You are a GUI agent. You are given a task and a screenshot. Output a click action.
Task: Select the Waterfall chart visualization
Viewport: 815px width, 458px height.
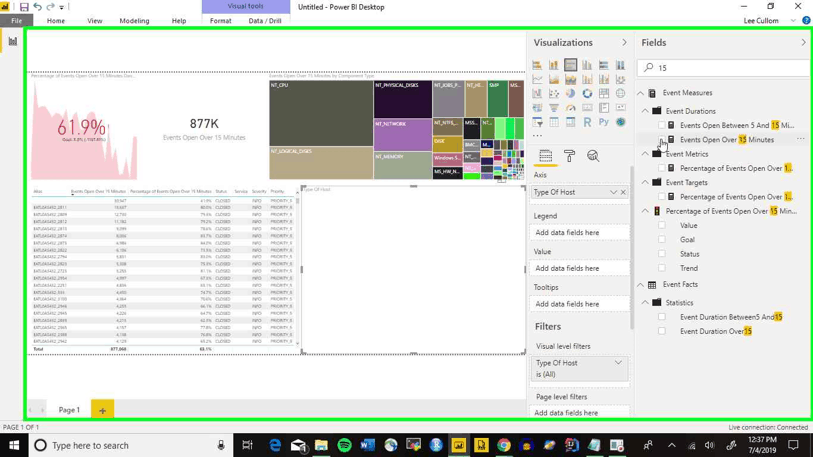(x=537, y=94)
